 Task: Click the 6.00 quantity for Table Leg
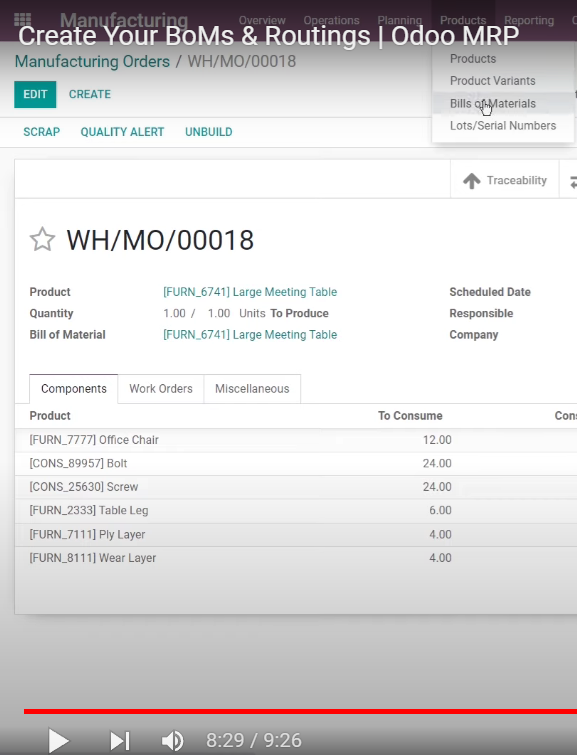440,510
